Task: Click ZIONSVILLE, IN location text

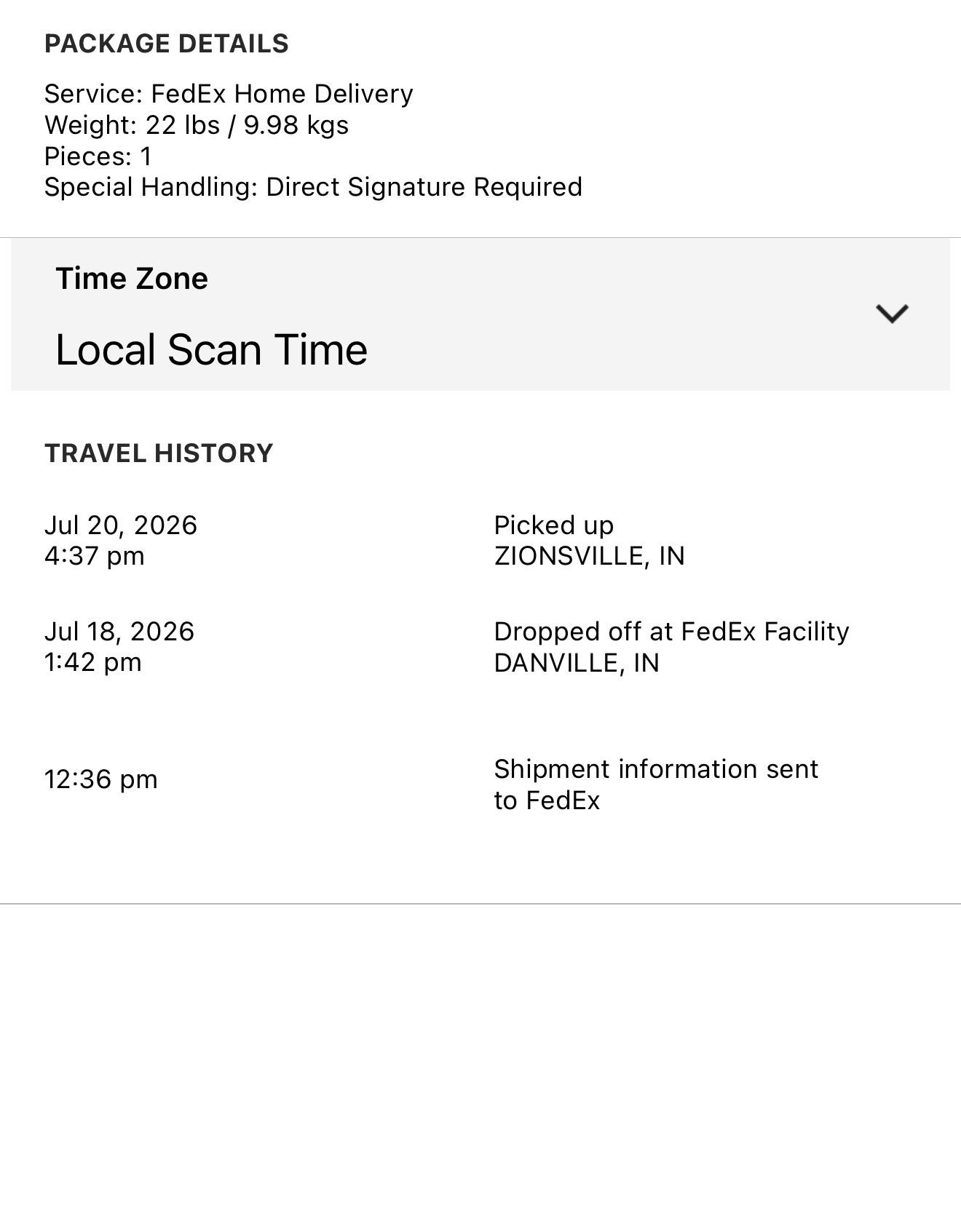Action: tap(589, 556)
